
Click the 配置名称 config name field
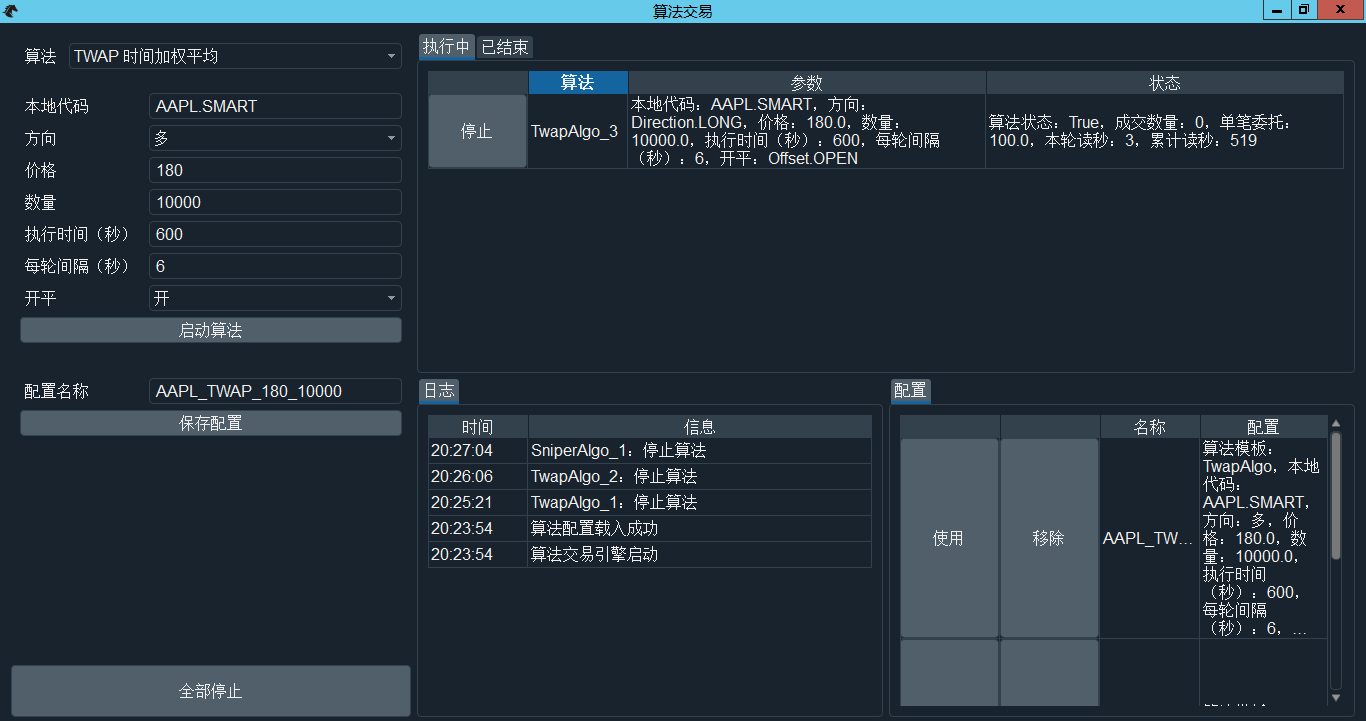click(x=275, y=391)
